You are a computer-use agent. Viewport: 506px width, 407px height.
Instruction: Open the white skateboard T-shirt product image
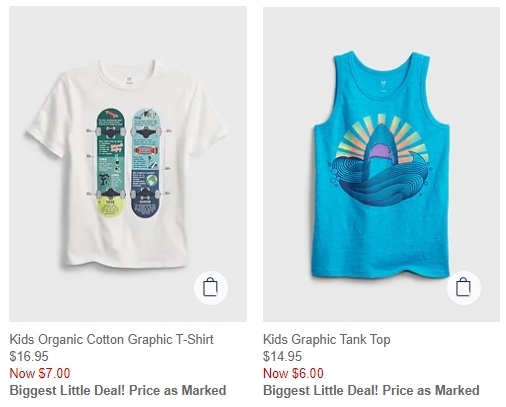point(128,164)
